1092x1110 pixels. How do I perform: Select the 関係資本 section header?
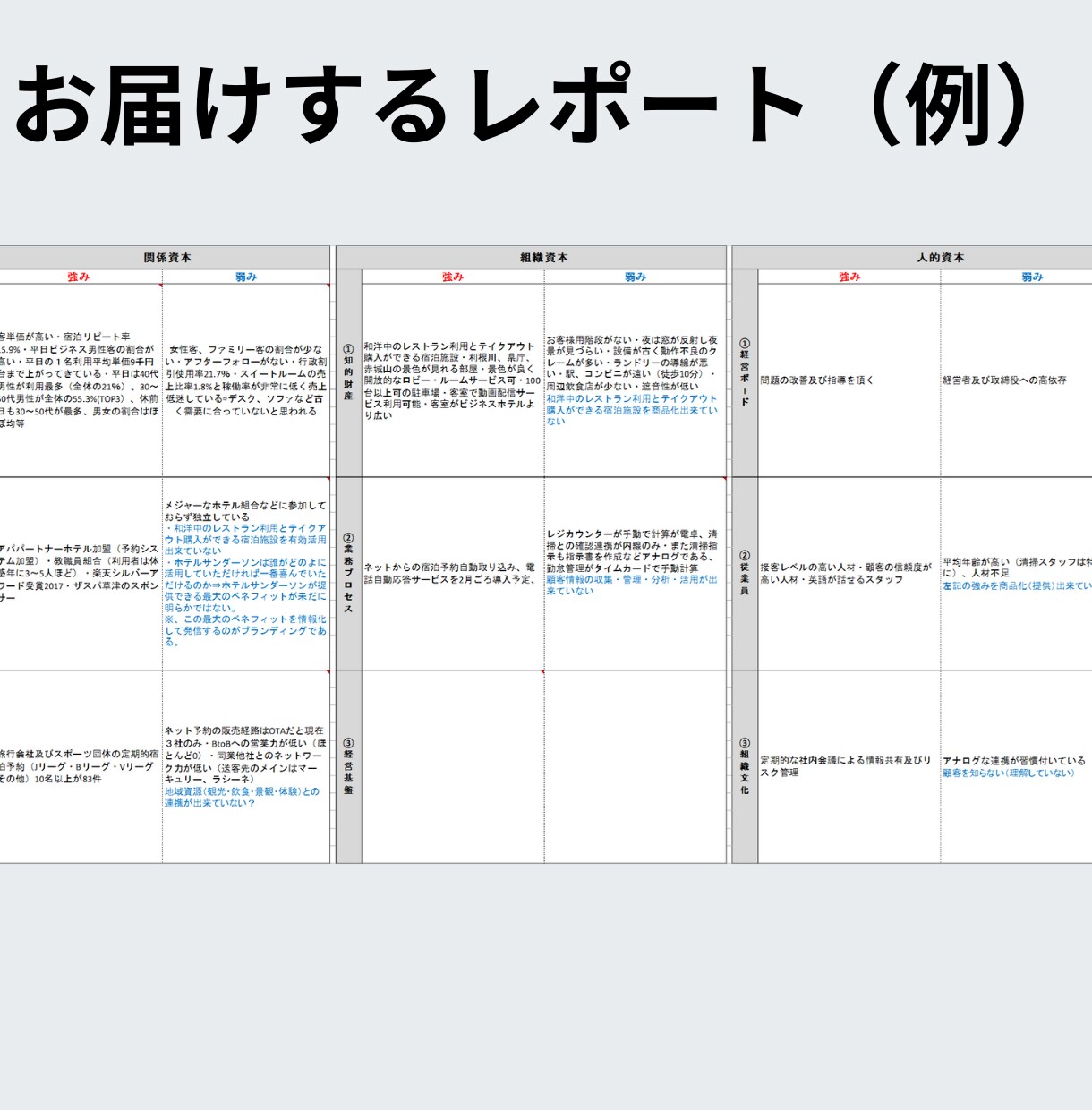point(165,257)
